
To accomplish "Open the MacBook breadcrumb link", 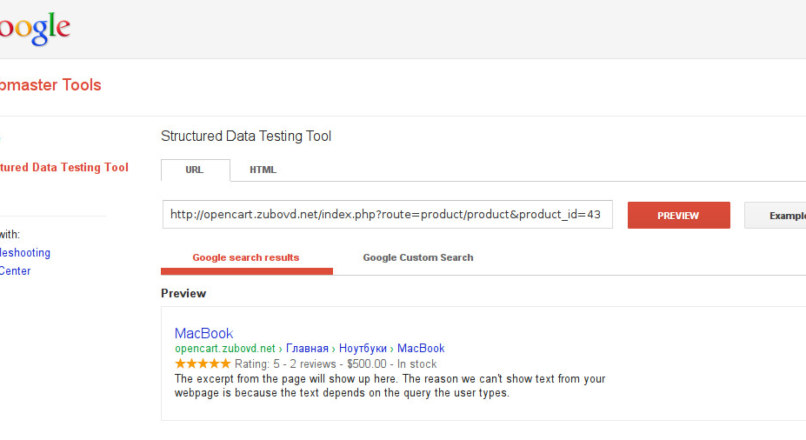I will click(420, 349).
